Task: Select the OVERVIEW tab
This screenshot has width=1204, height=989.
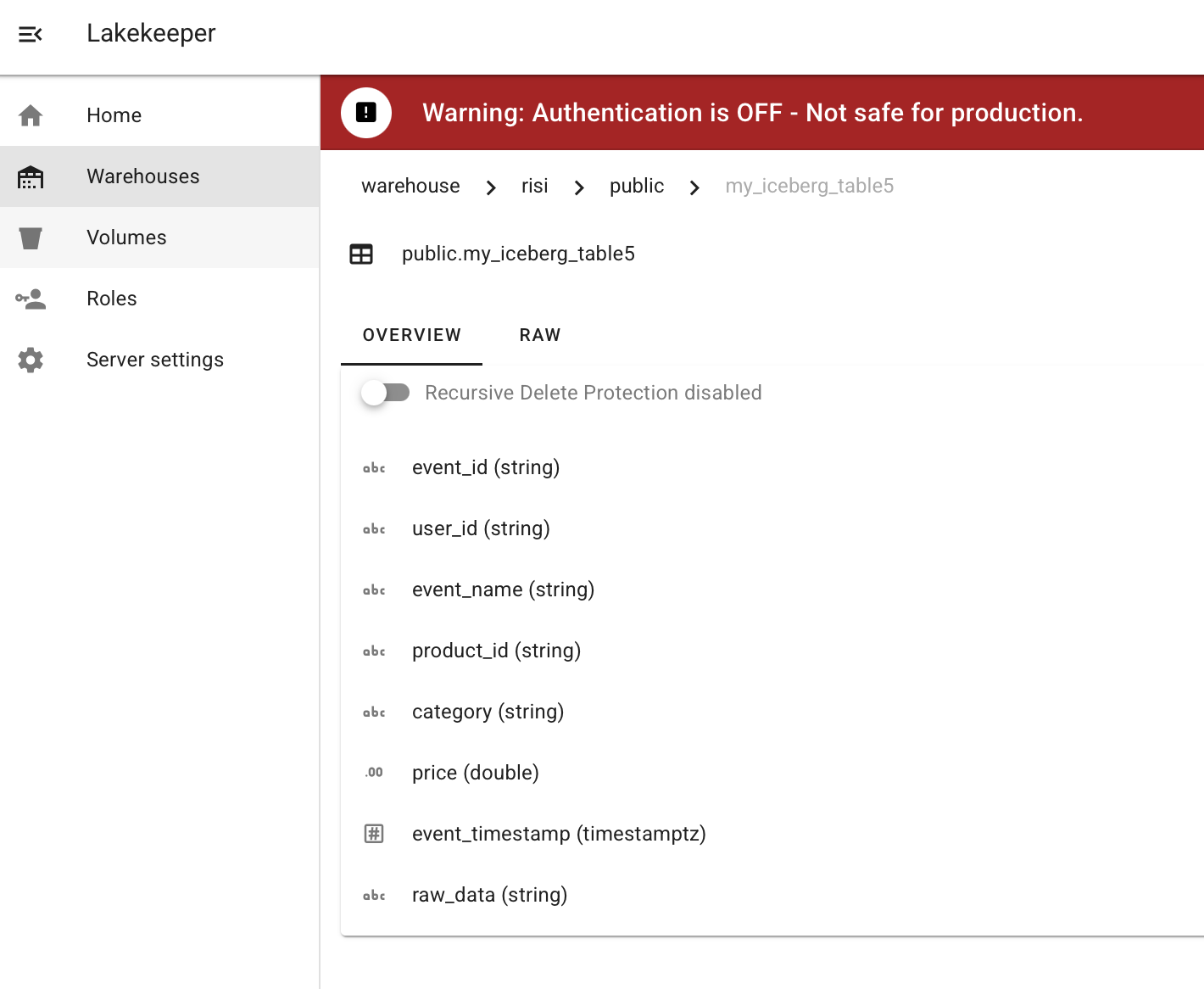Action: pyautogui.click(x=412, y=335)
